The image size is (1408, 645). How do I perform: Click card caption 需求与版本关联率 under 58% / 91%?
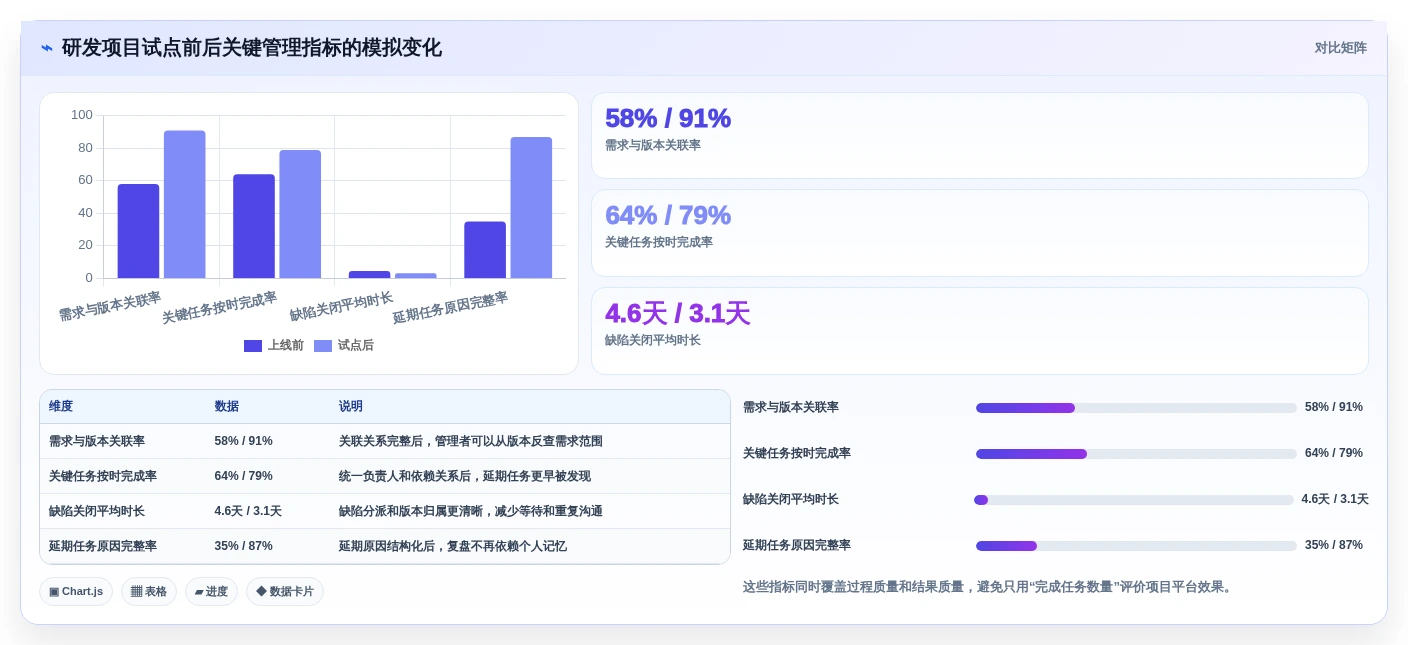click(653, 145)
